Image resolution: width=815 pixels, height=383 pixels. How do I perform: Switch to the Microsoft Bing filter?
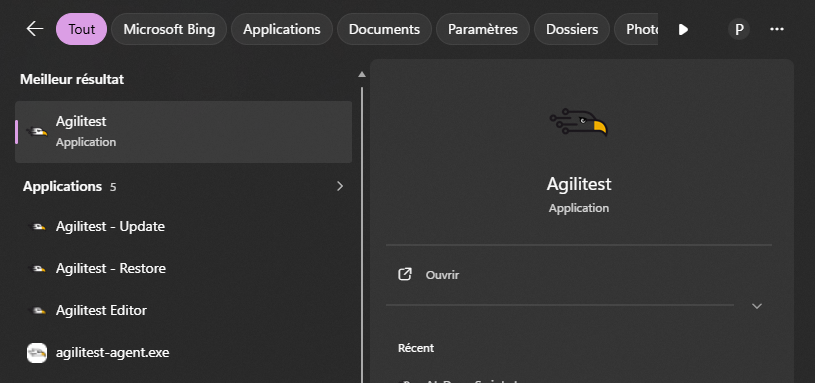tap(169, 29)
